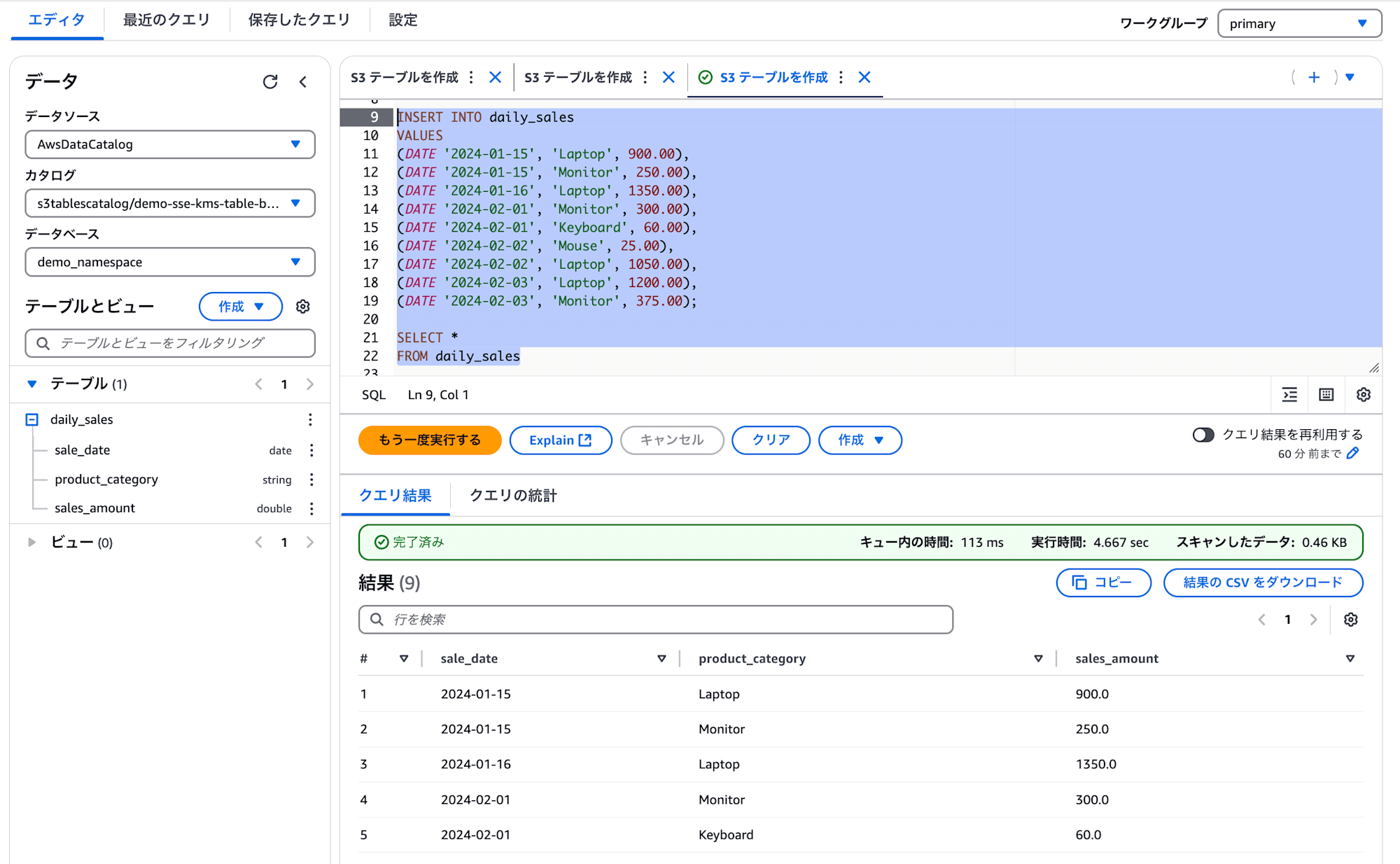Copy the query results

tap(1103, 583)
